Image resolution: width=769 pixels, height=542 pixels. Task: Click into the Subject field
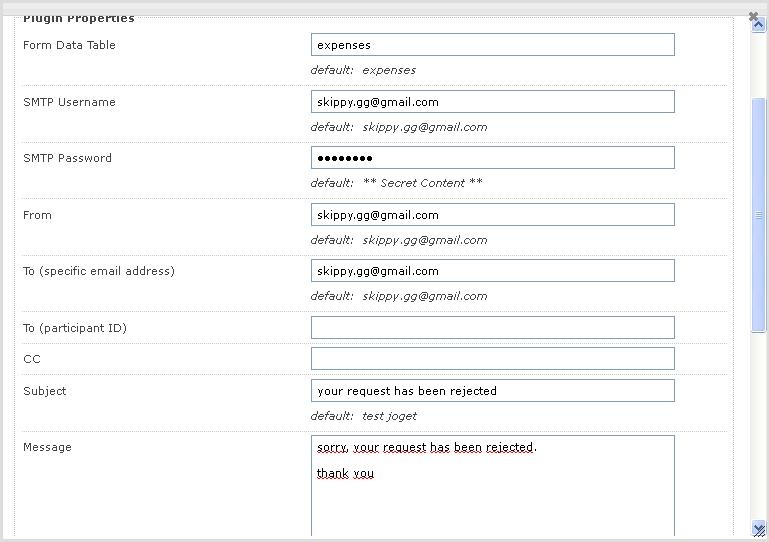click(x=493, y=391)
